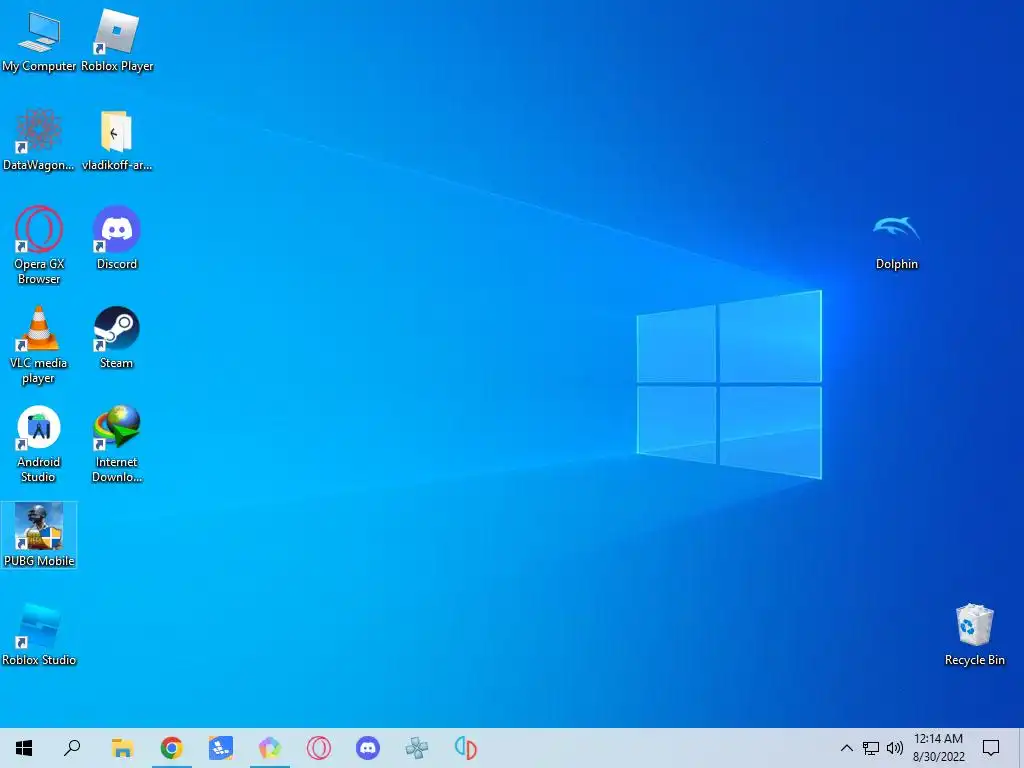Click Show Desktop sliver at taskbar end

click(1021, 748)
